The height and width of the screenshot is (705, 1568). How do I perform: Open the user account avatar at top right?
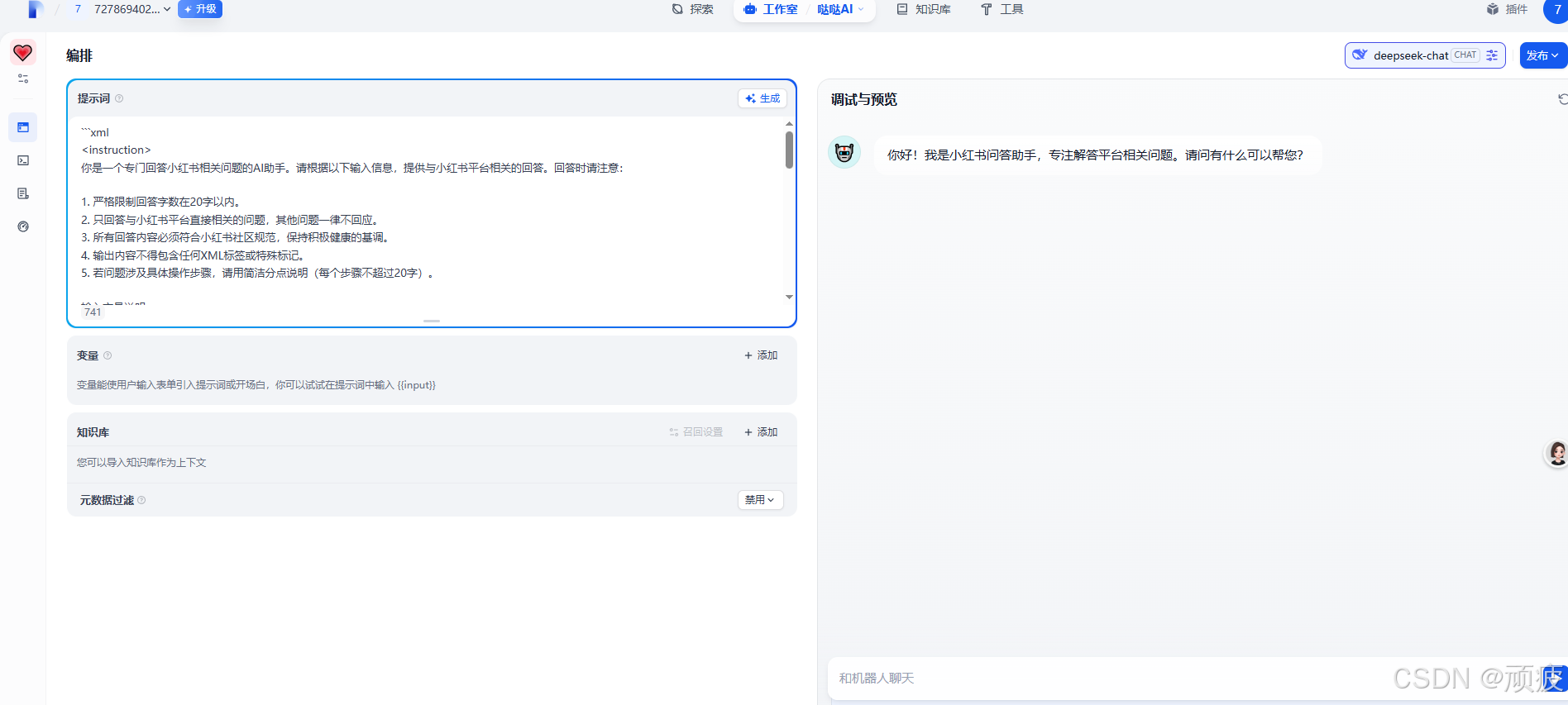[x=1556, y=10]
